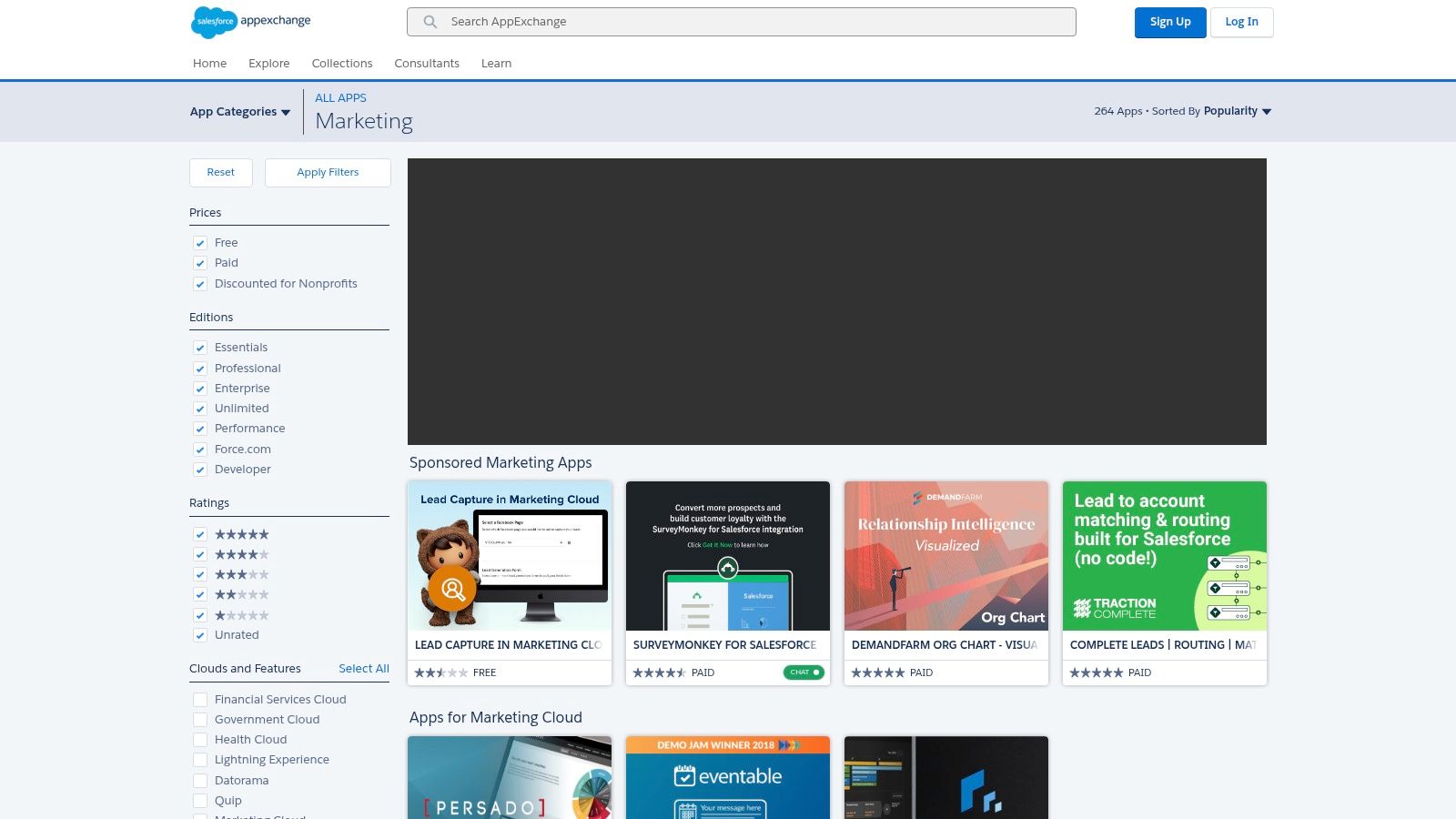Uncheck the Paid price filter
Image resolution: width=1456 pixels, height=819 pixels.
click(200, 263)
